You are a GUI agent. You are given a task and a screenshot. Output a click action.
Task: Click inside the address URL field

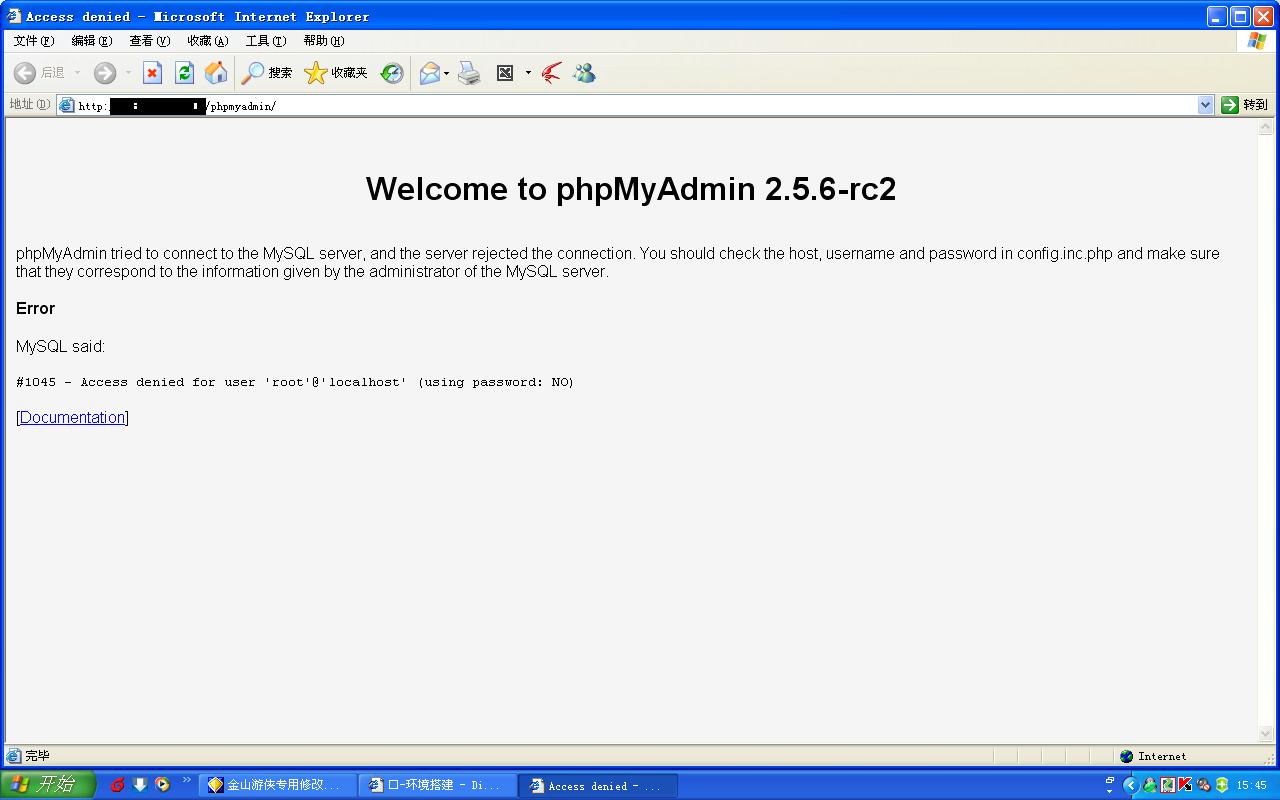(x=636, y=105)
